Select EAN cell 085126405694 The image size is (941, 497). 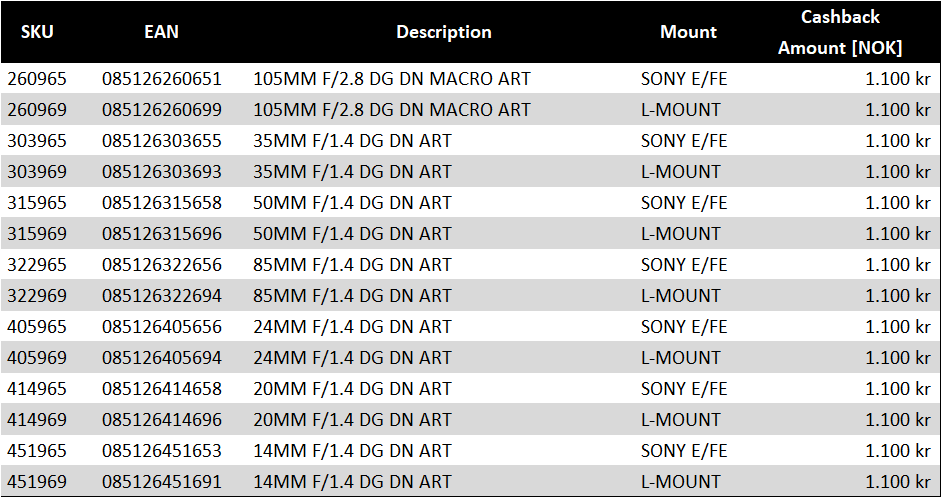[161, 358]
